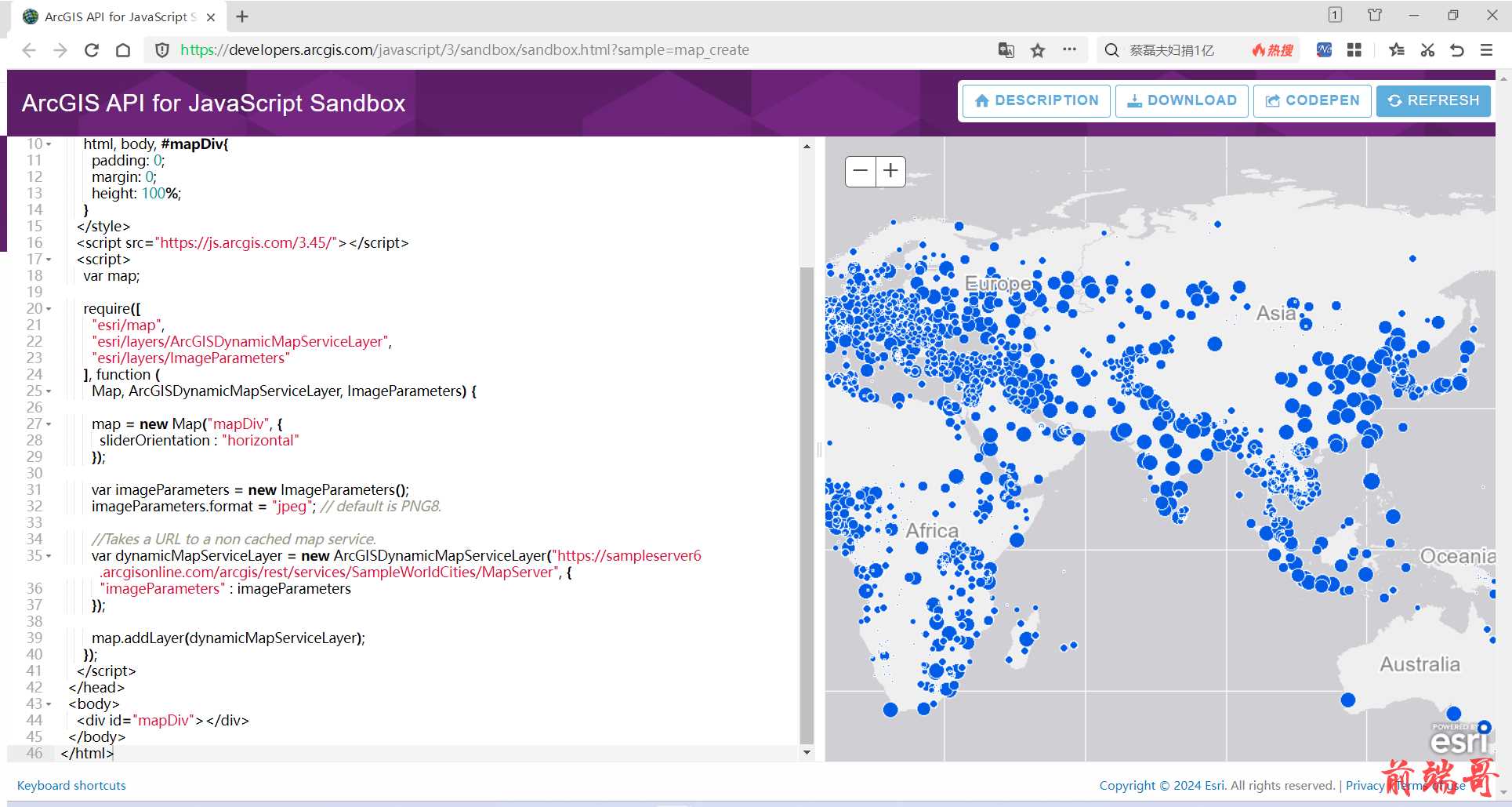Click the browser address bar URL
This screenshot has height=807, width=1512.
tap(464, 50)
